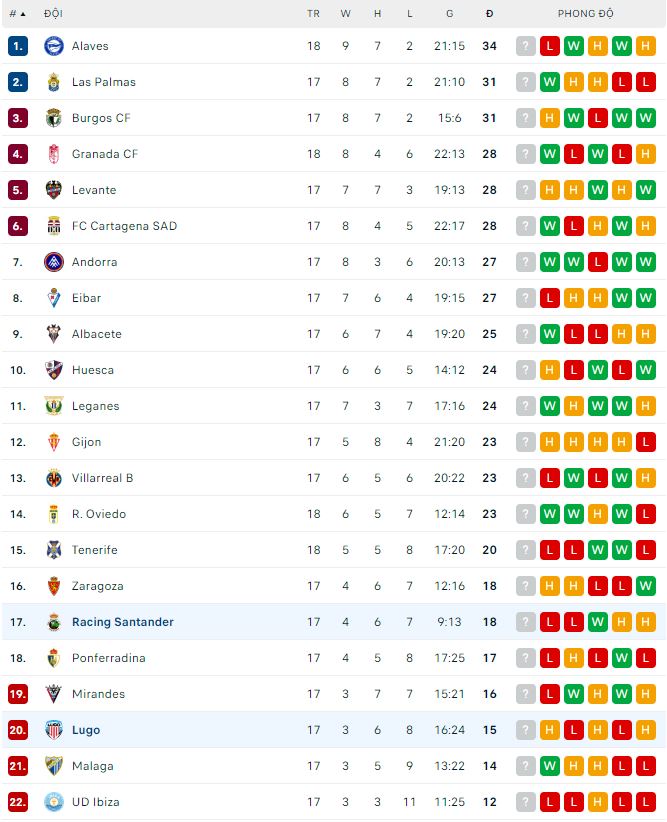
Task: Sort the table by the Đ points column
Action: point(489,14)
